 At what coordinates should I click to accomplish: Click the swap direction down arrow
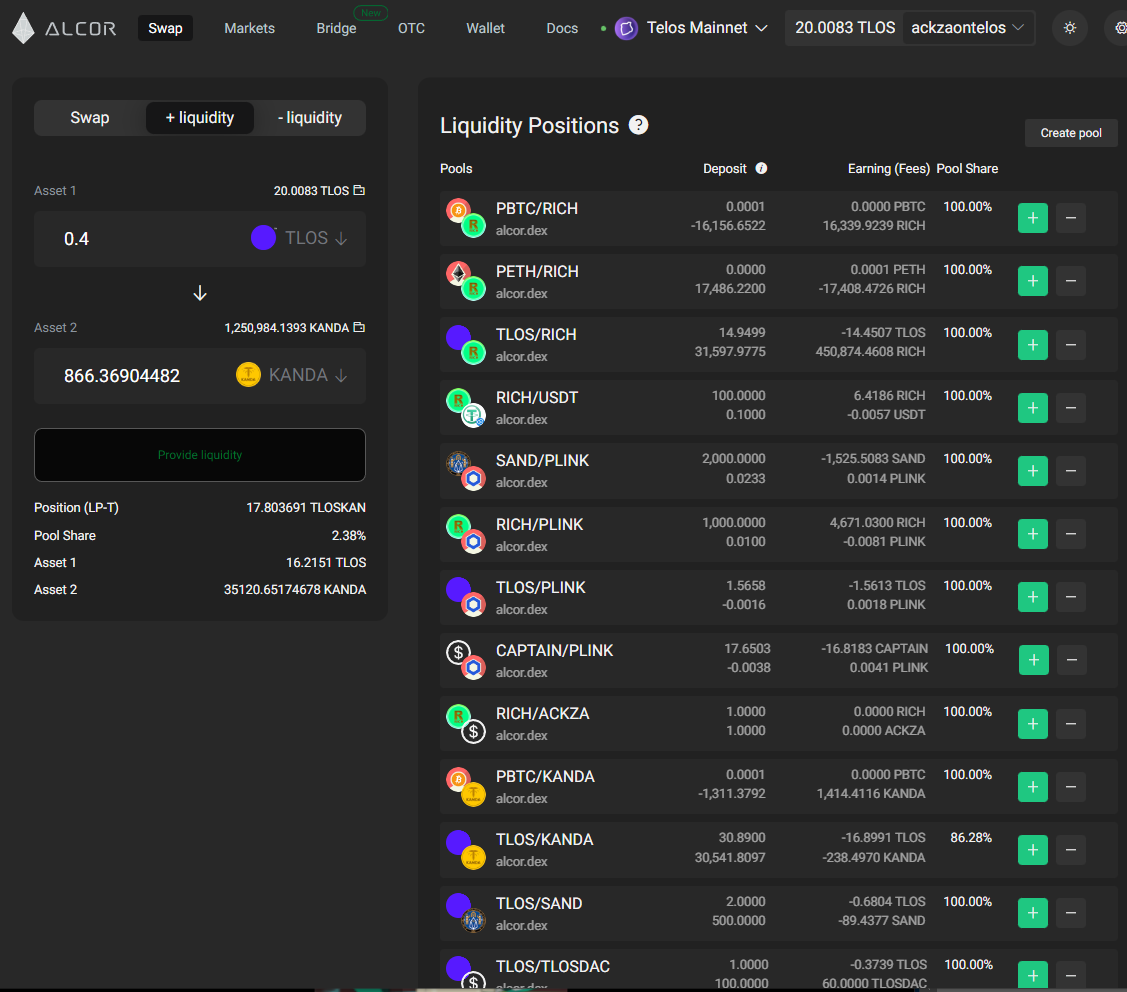coord(200,293)
